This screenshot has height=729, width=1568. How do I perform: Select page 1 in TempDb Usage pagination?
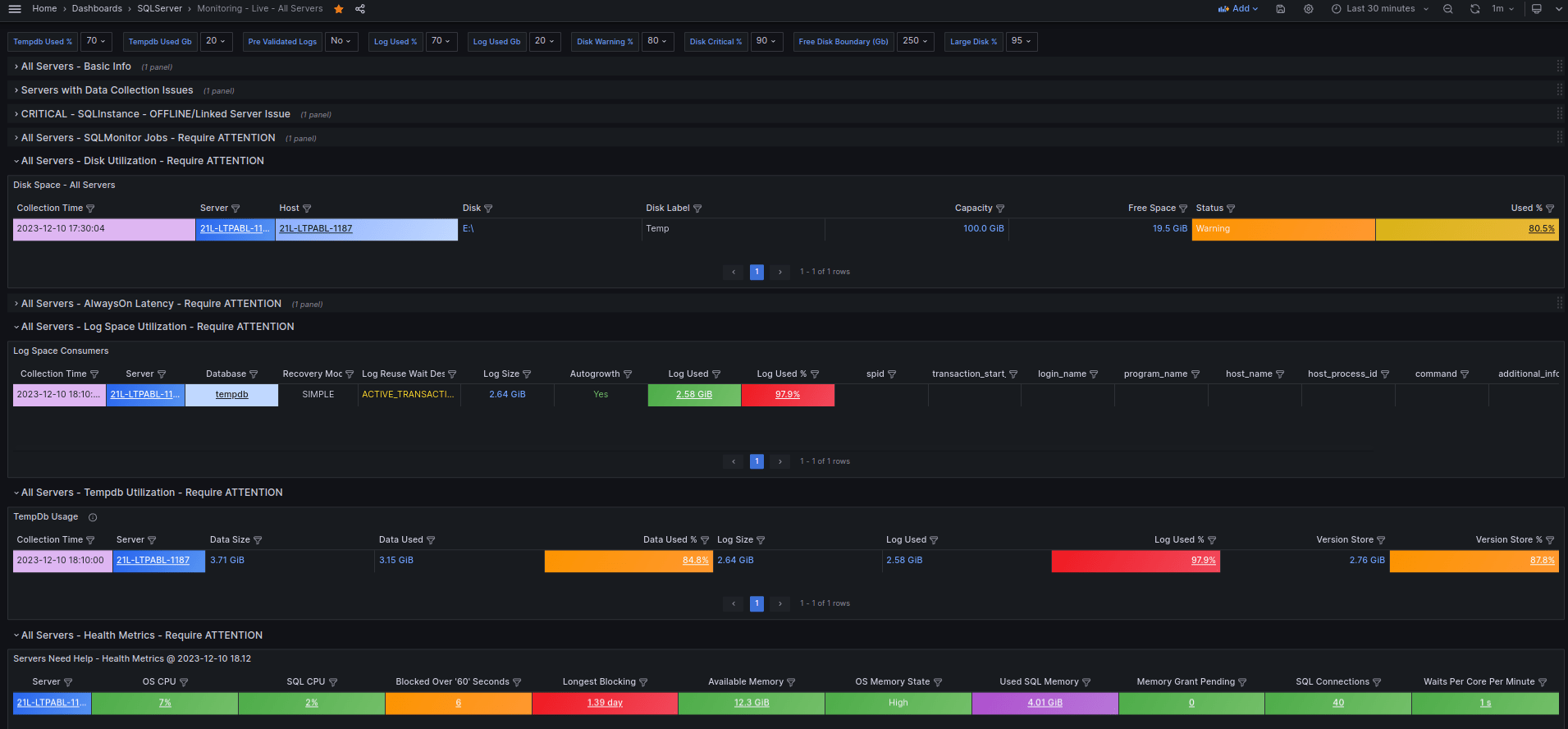click(757, 603)
